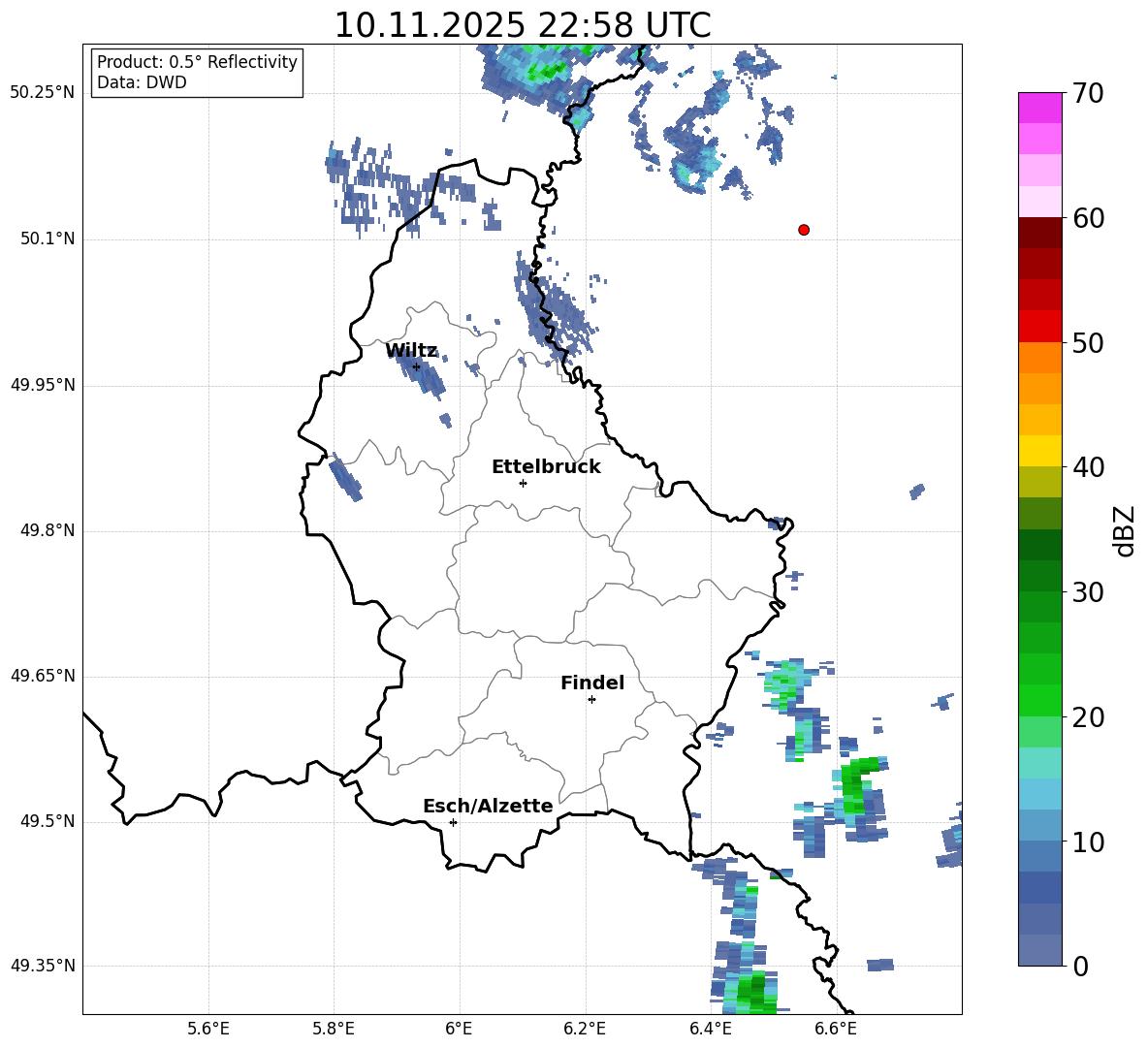Click the 6.6°E longitude label
This screenshot has height=1048, width=1148.
coord(836,1029)
